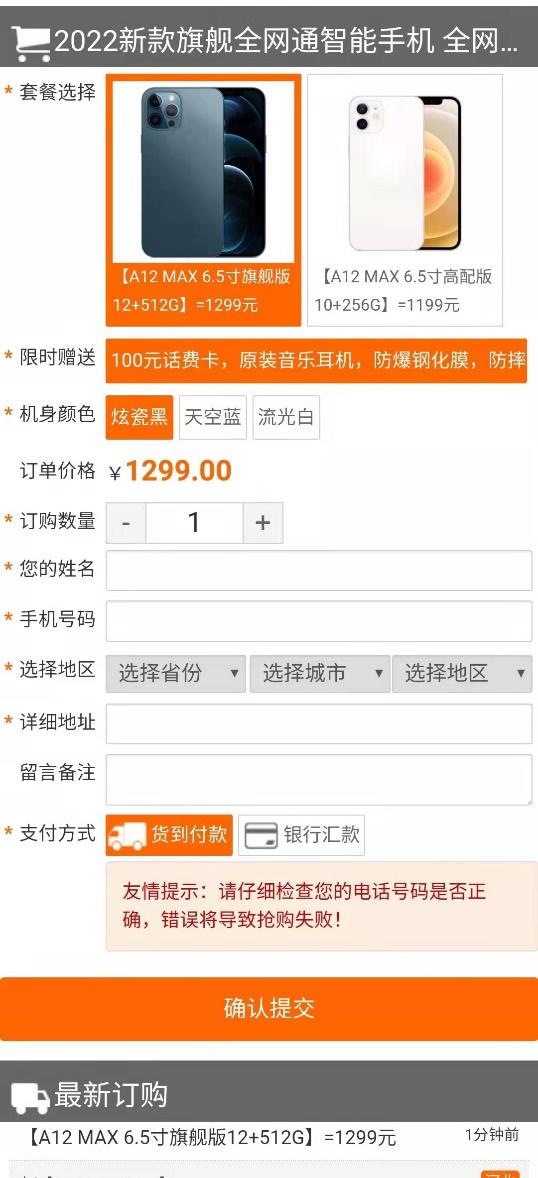
Task: Click the 100元话费卡 limited-time gift banner
Action: [x=316, y=361]
